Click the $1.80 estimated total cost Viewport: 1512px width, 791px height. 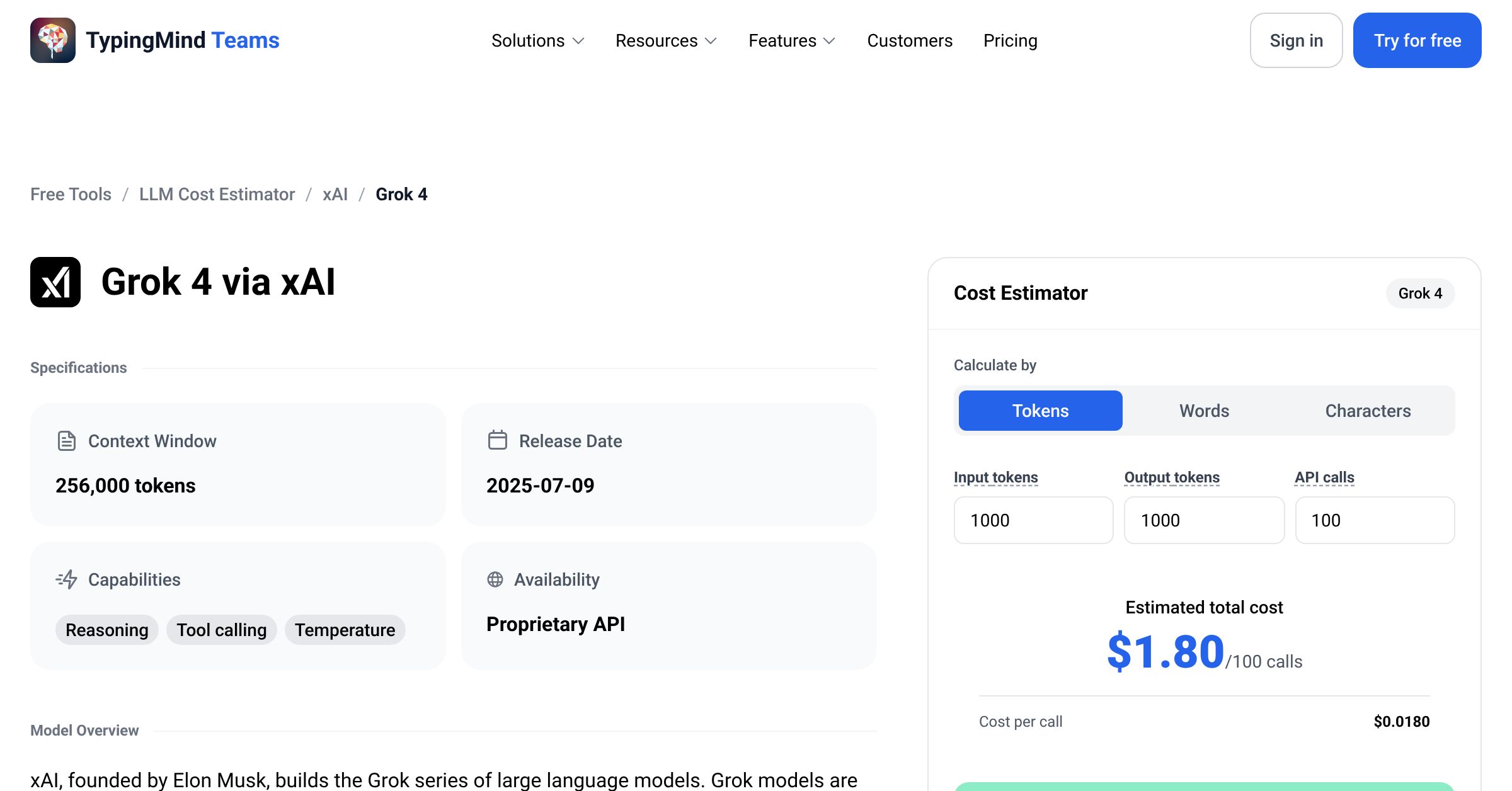(x=1165, y=652)
